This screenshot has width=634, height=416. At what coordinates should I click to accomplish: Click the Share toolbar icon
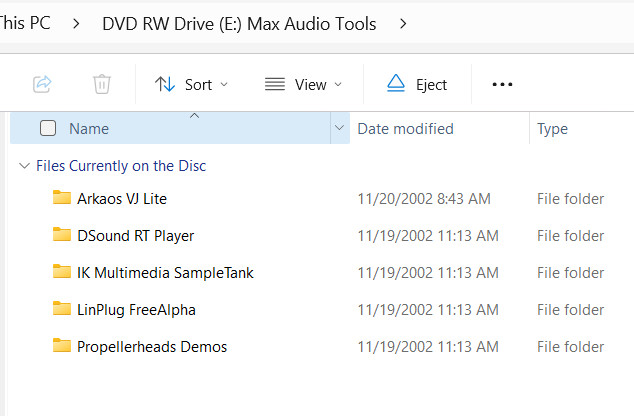pos(42,84)
